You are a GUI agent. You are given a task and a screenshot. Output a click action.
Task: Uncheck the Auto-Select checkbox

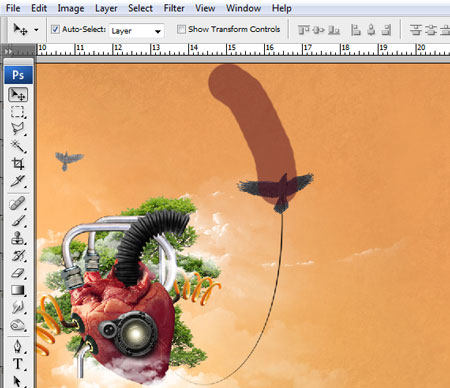[55, 29]
